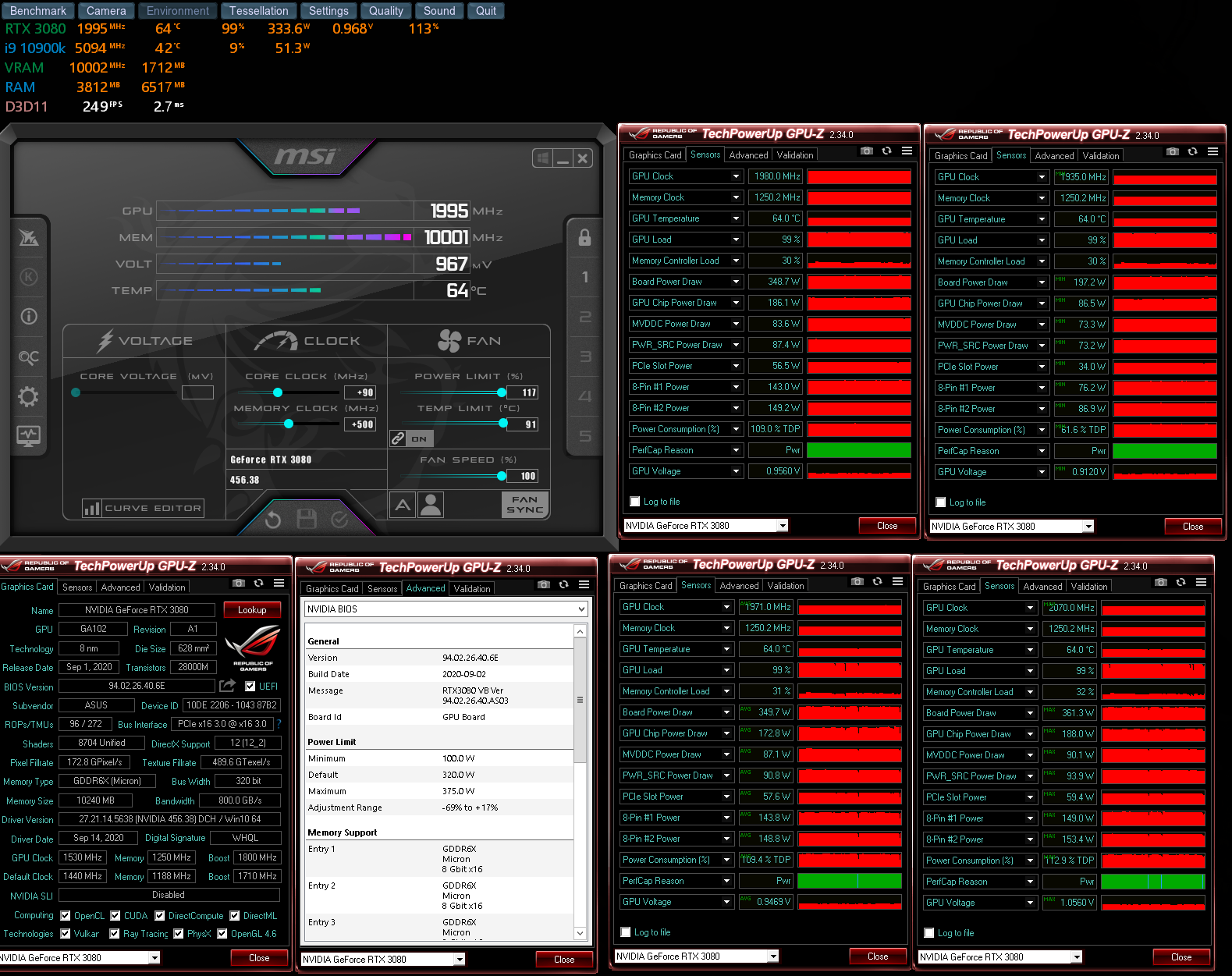Open GPU selector dropdown in Graphics Card GPU-Z window
Screen dimensions: 1232x976
point(154,958)
